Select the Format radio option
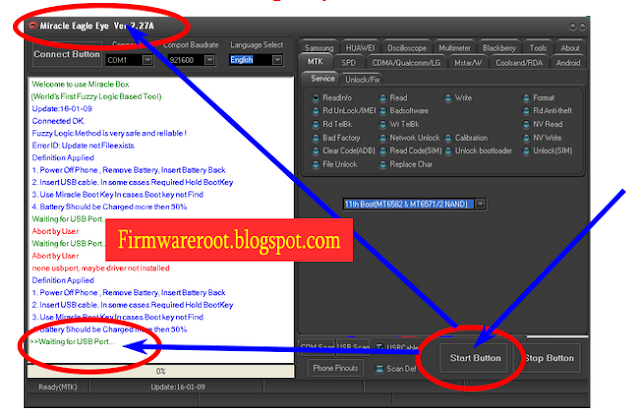The height and width of the screenshot is (417, 640). (539, 98)
